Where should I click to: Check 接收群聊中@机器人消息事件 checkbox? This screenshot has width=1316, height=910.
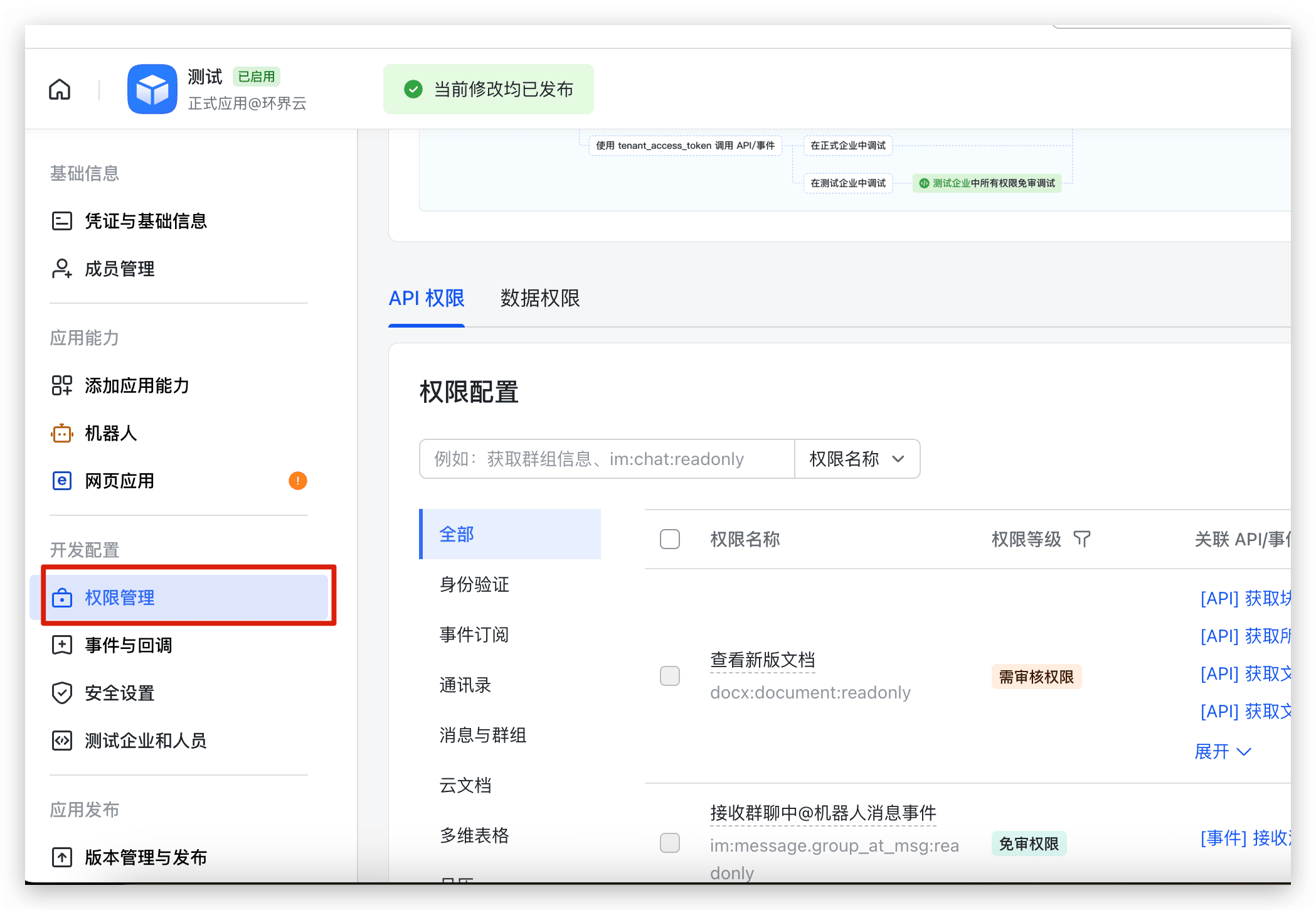(x=669, y=843)
